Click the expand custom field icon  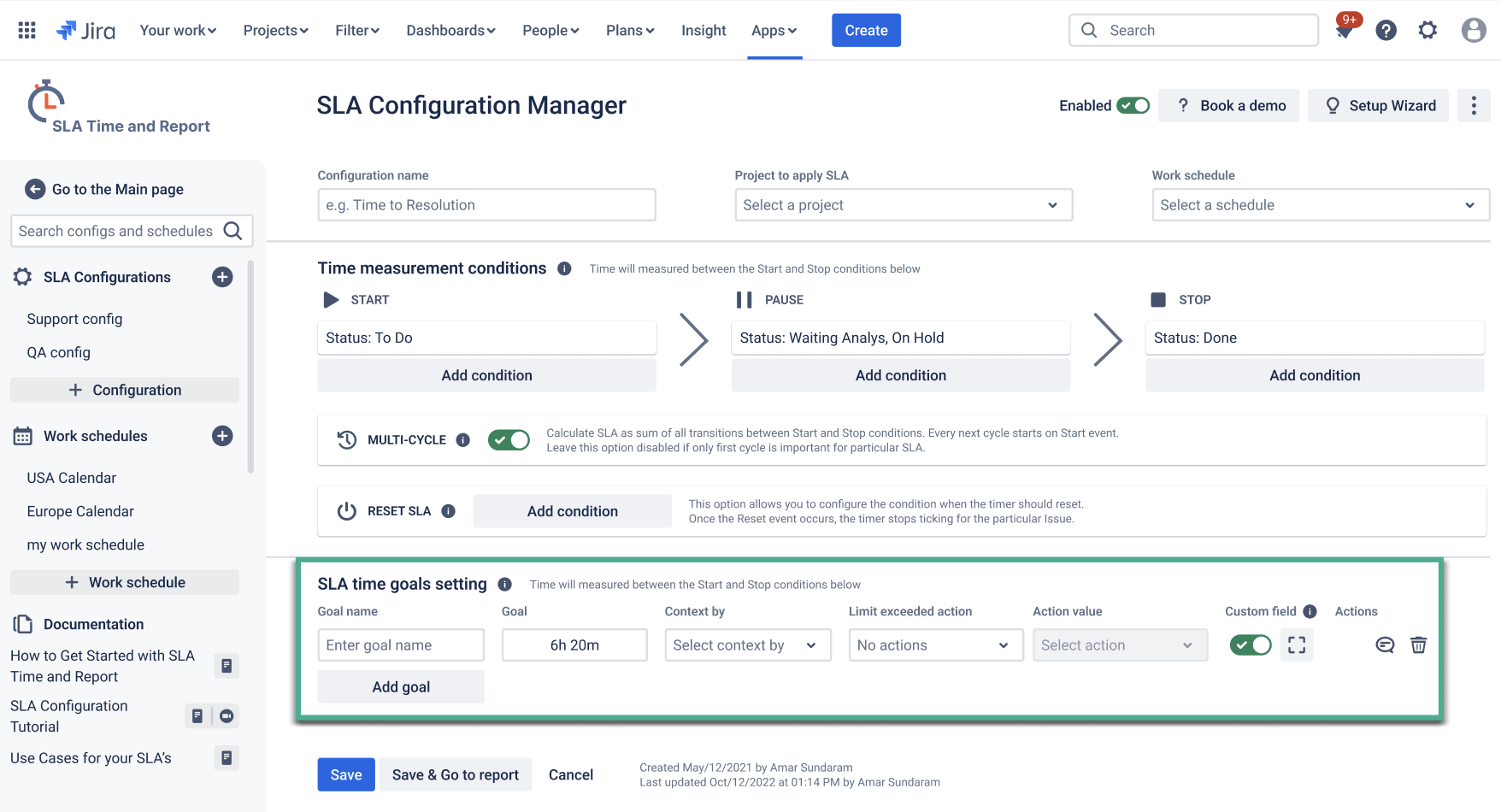1297,645
